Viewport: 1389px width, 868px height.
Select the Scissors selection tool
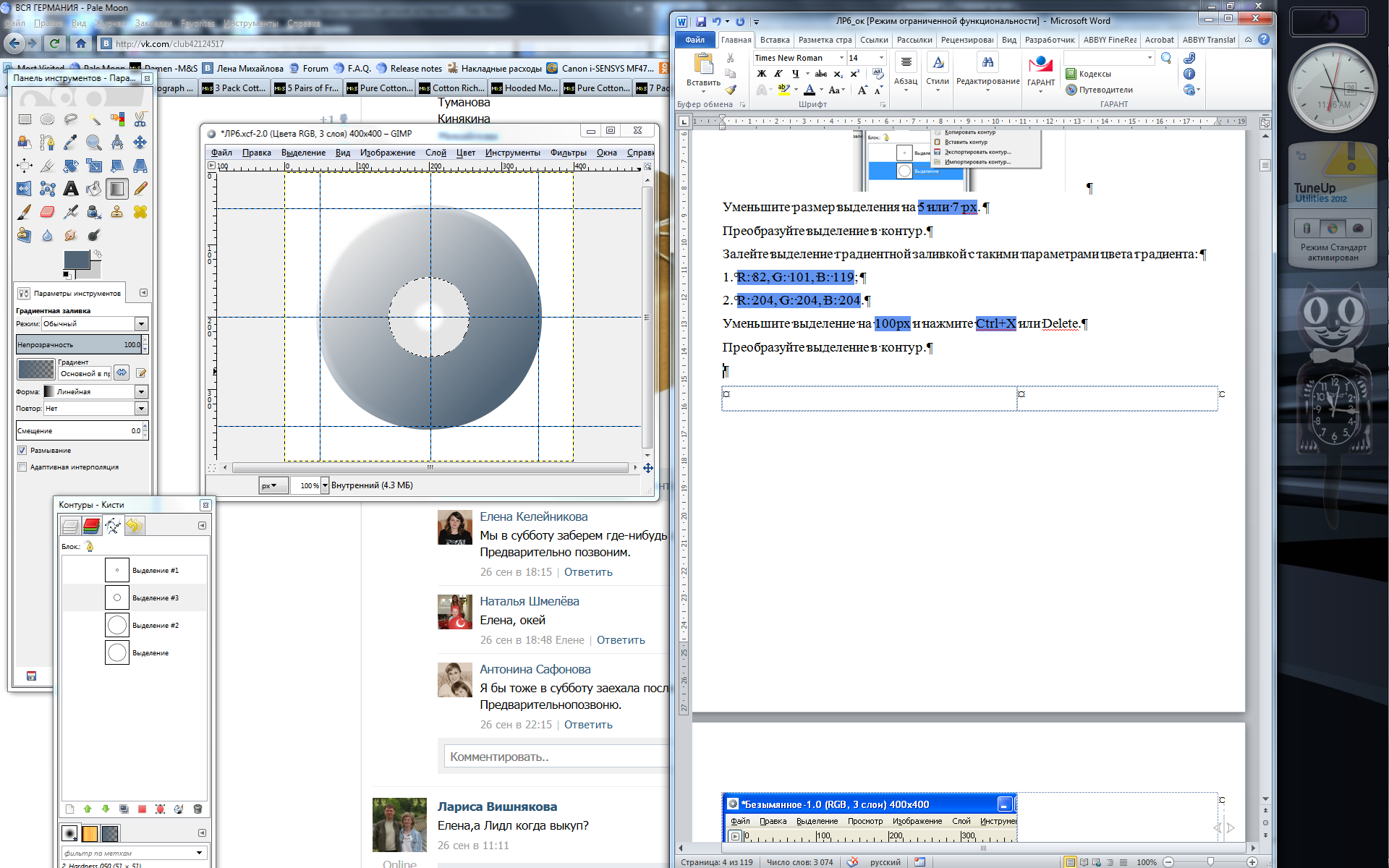pos(140,119)
